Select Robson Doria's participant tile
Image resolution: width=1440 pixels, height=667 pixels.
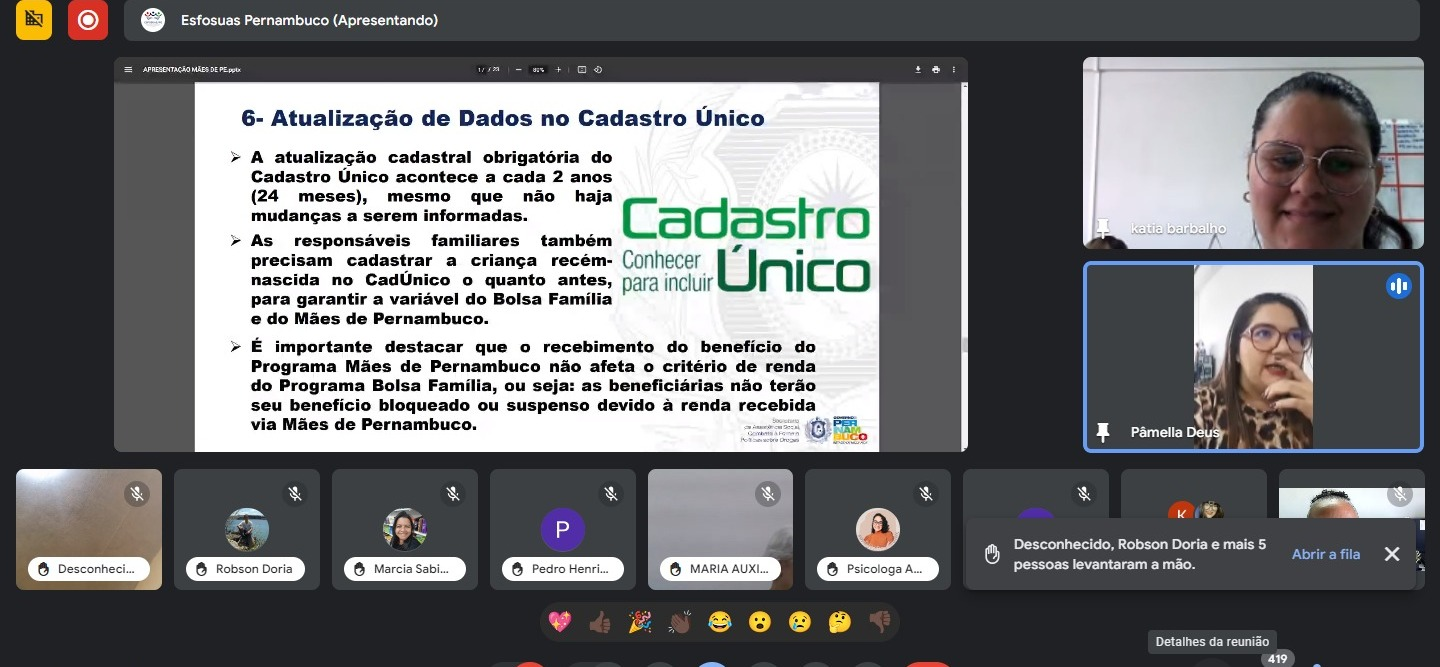click(247, 529)
